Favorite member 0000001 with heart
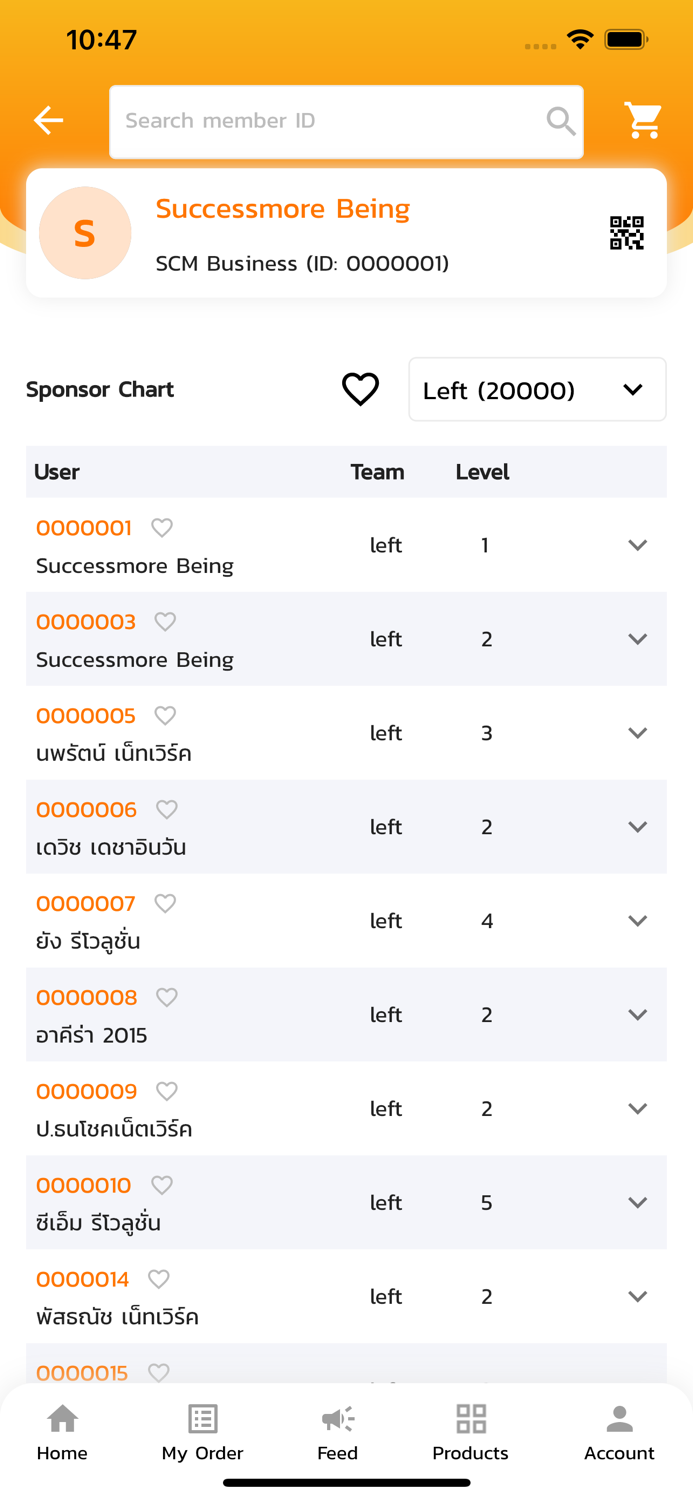This screenshot has width=693, height=1500. coord(162,527)
